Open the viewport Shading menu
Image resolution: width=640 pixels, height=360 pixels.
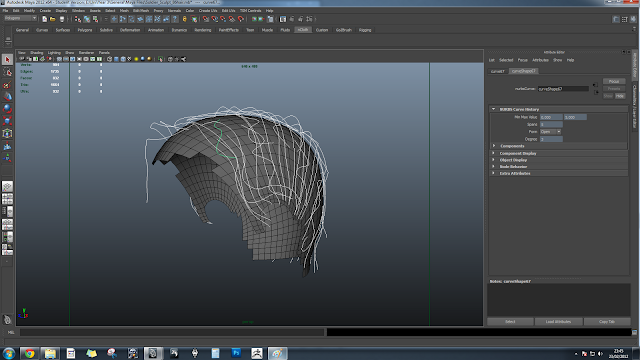coord(36,53)
